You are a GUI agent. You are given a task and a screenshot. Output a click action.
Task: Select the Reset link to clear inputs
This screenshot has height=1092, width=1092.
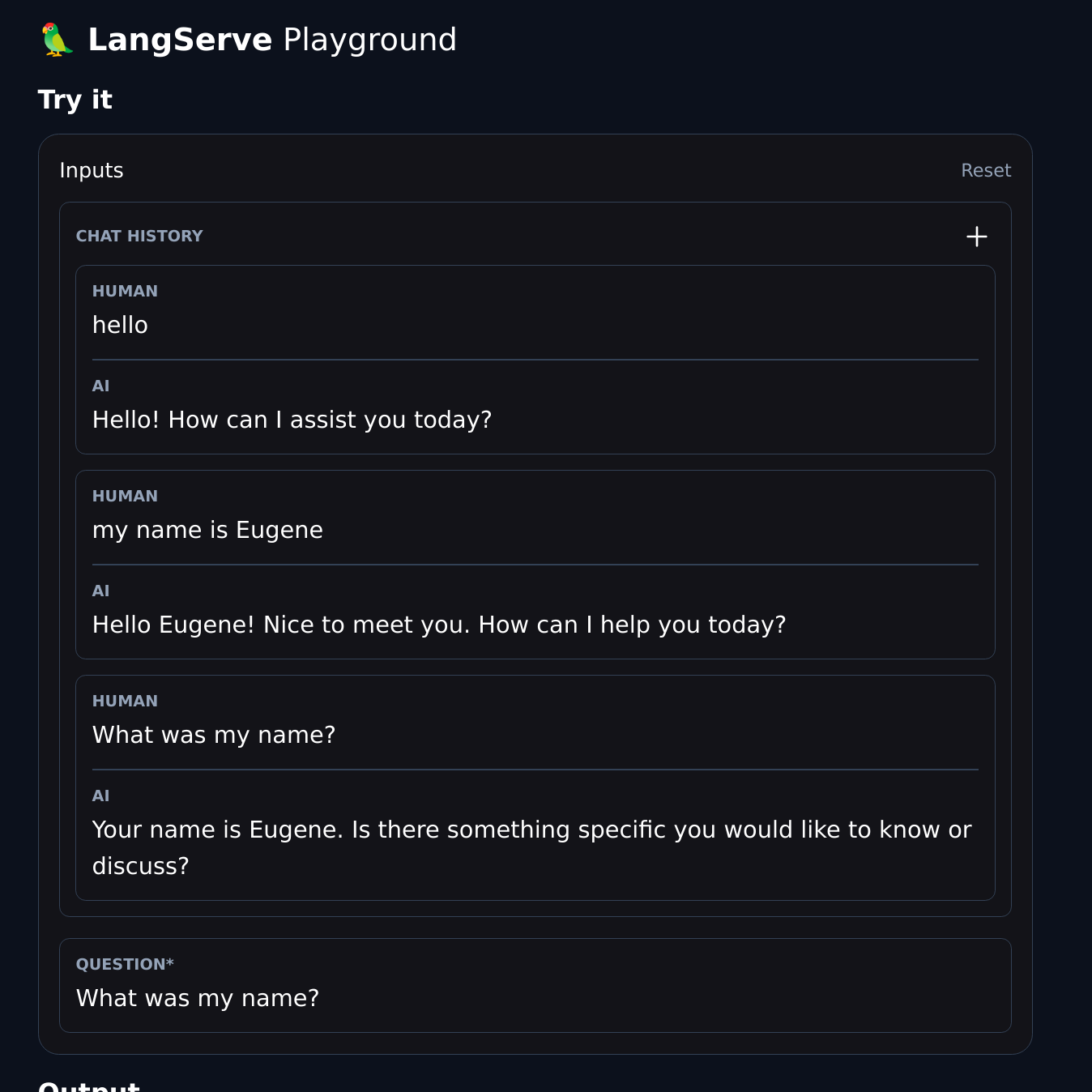(985, 170)
